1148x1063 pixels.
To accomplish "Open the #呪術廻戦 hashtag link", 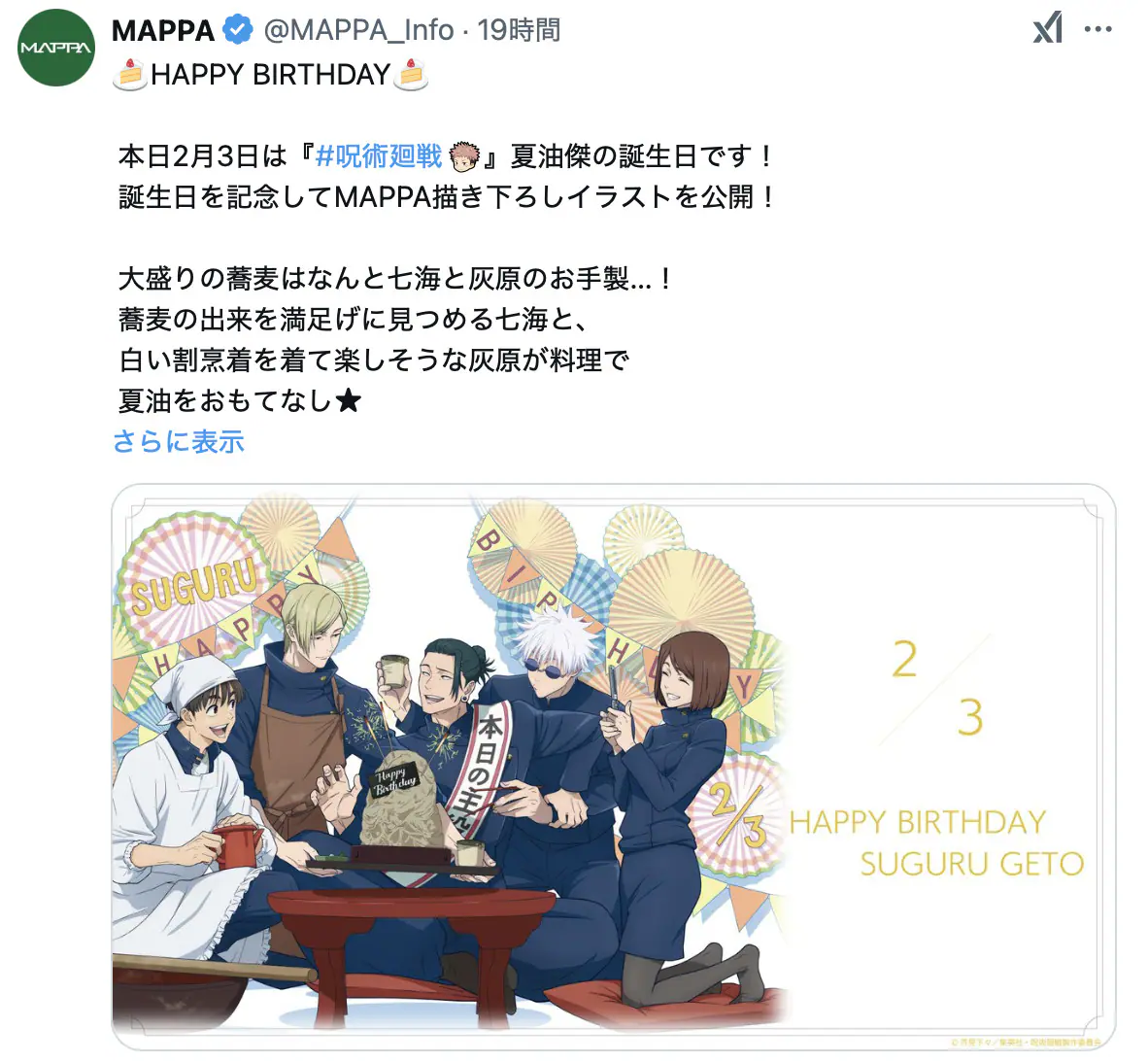I will (x=379, y=156).
